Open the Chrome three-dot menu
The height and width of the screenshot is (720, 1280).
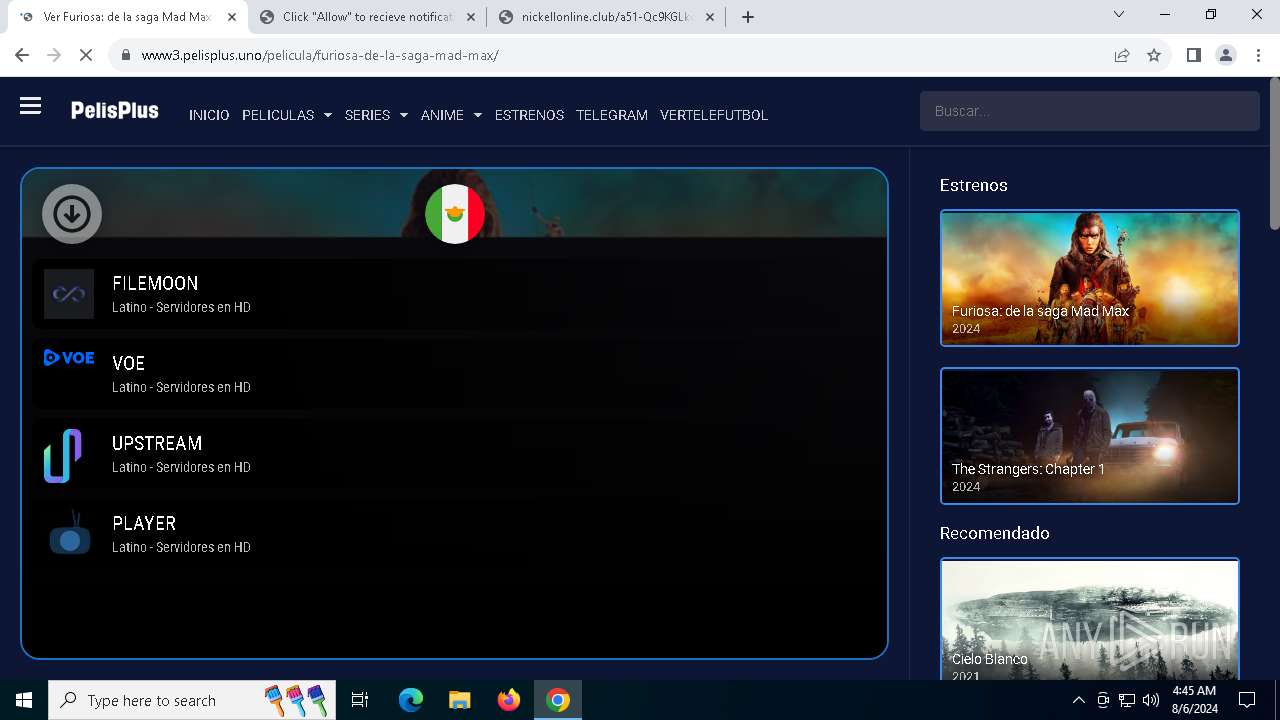(x=1258, y=55)
